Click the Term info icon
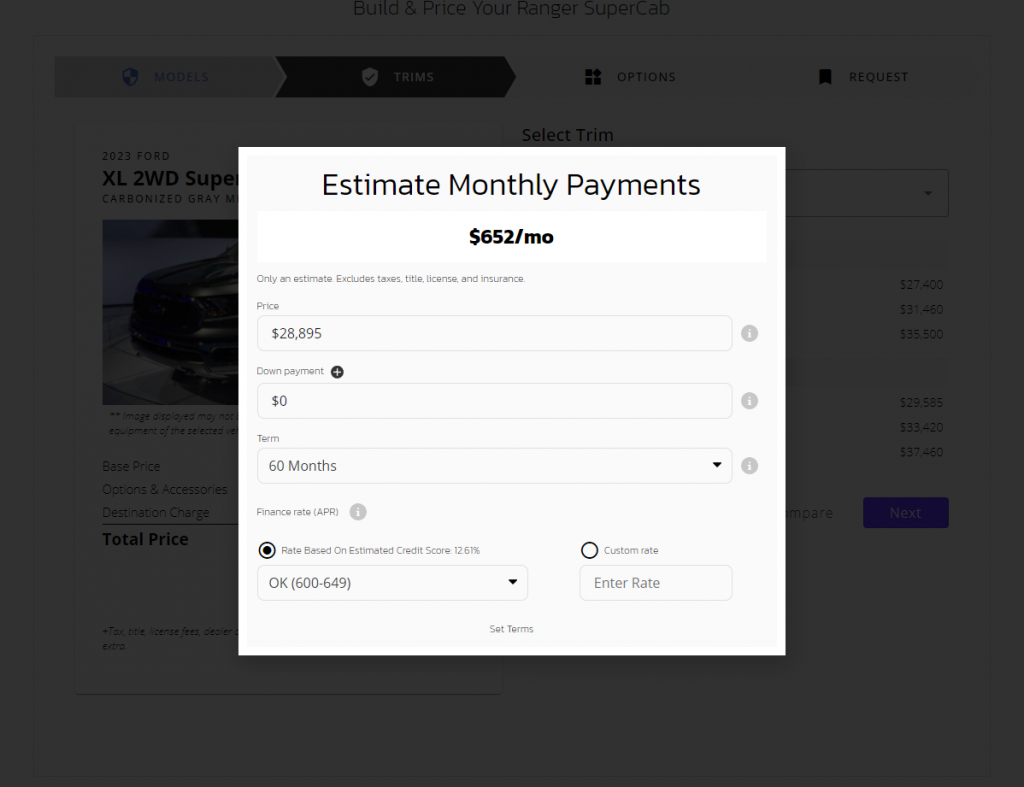 pos(749,466)
